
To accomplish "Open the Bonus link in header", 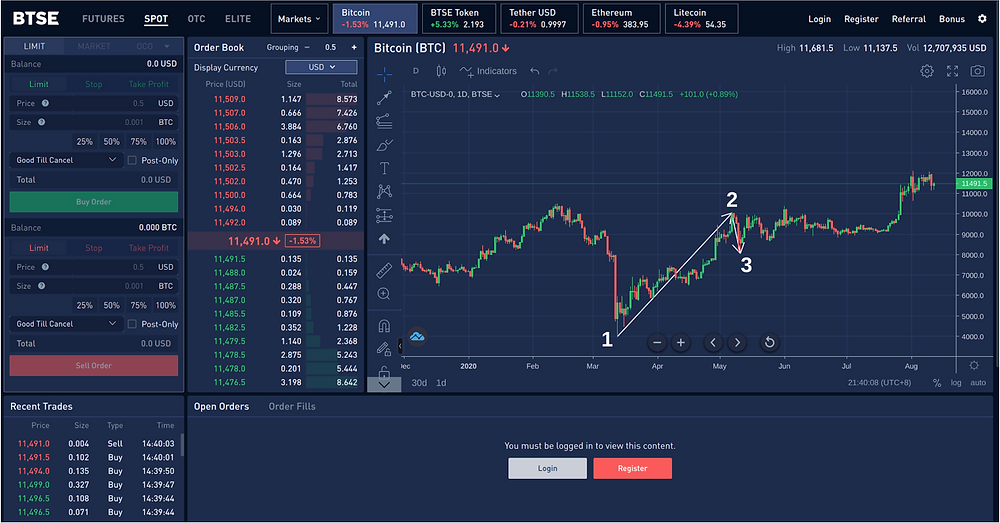I will click(x=952, y=18).
